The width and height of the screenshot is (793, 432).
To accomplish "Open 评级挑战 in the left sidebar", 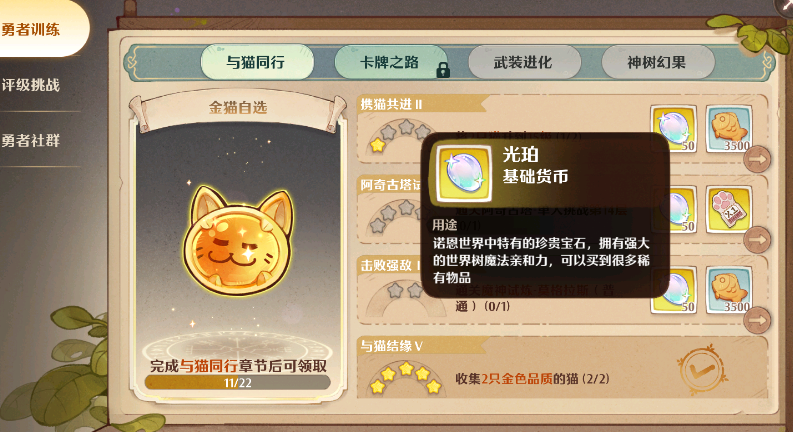I will (x=31, y=84).
